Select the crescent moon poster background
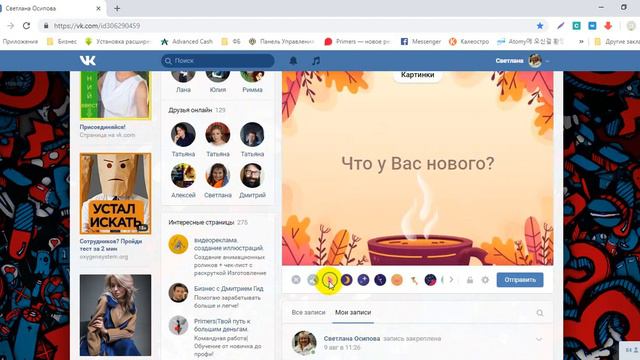 pos(347,280)
